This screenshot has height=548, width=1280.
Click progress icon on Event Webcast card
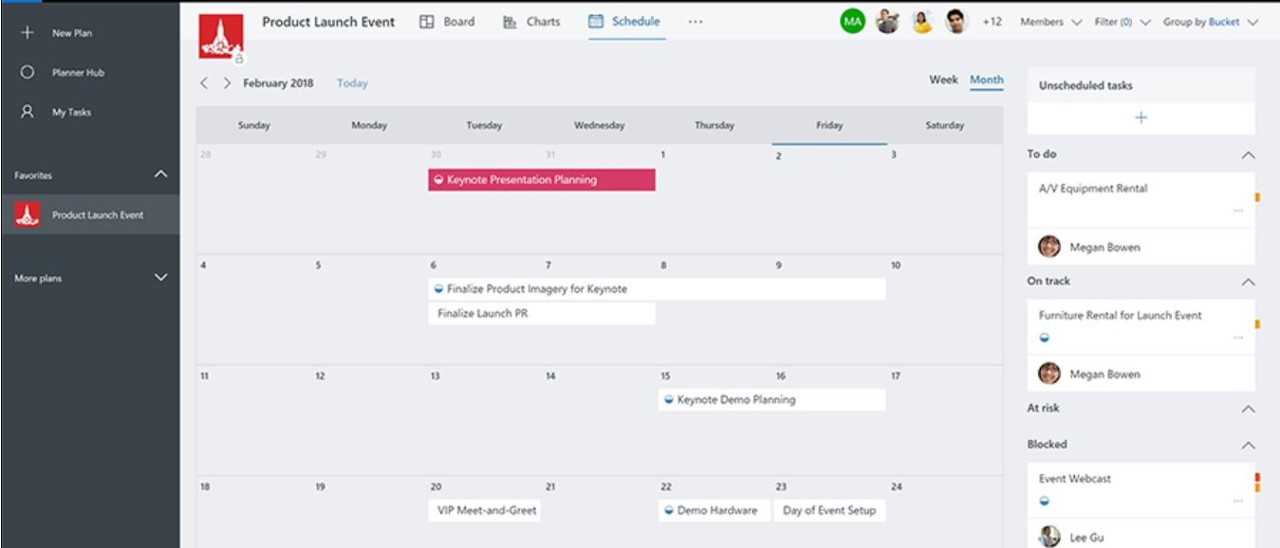coord(1045,501)
